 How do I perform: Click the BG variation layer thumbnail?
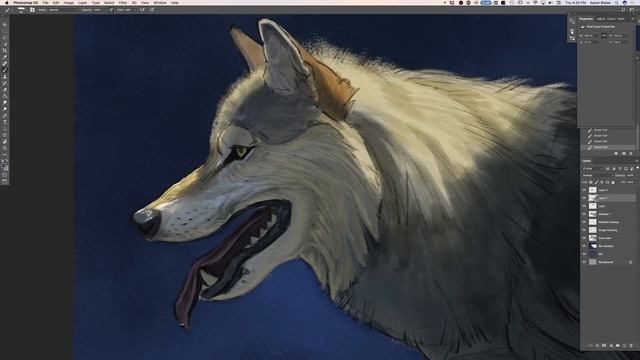[x=593, y=246]
